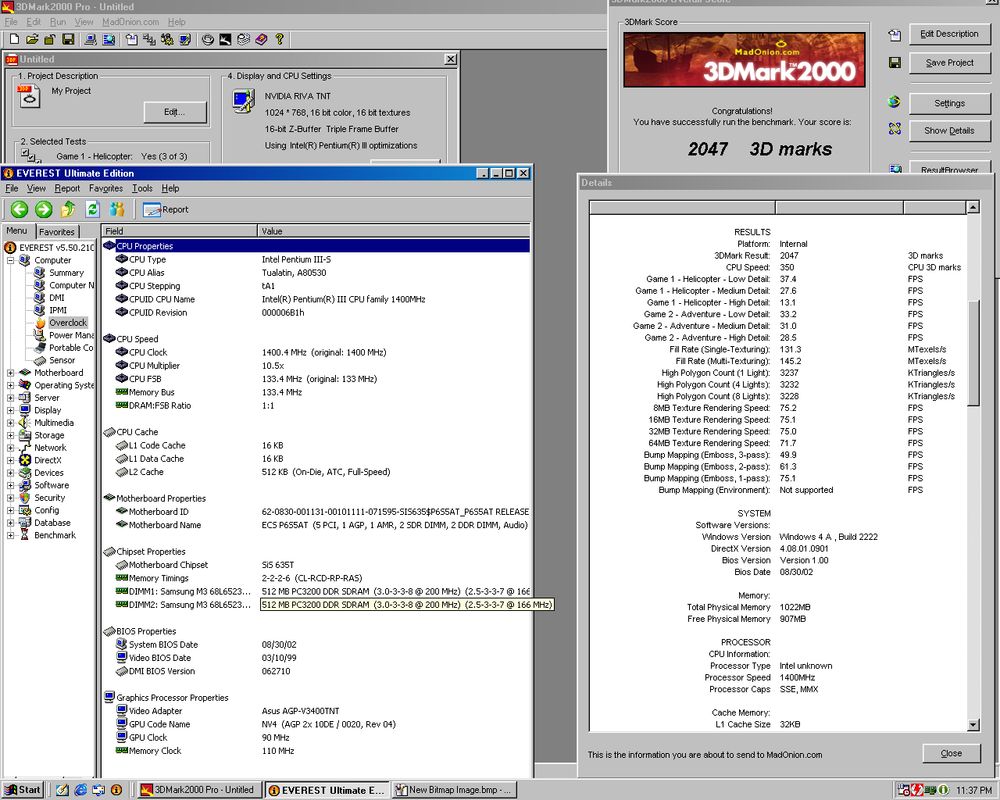Click the Save disk icon in 3DMark2000 toolbar
The image size is (1000, 800).
[x=68, y=40]
